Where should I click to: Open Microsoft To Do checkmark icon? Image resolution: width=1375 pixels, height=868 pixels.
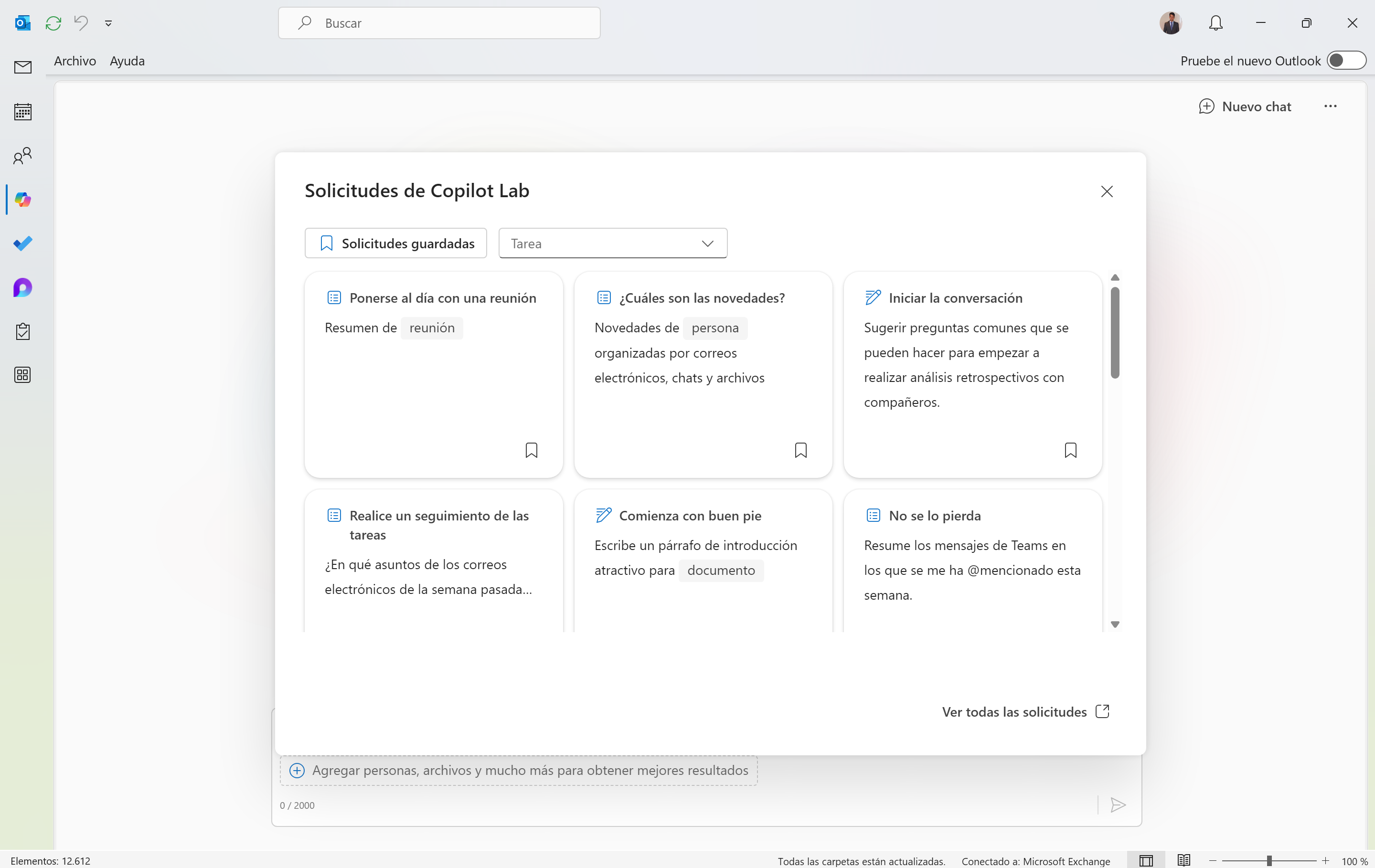(x=23, y=243)
